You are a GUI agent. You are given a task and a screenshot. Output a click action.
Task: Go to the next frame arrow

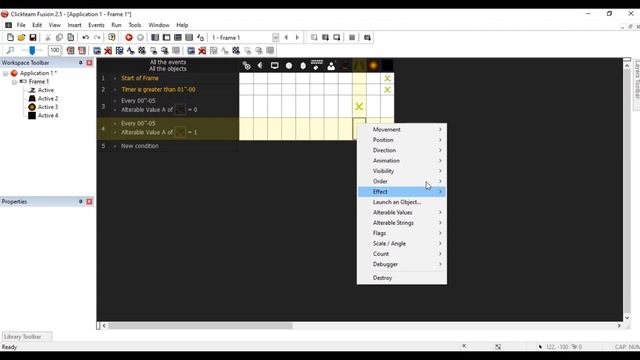(297, 38)
